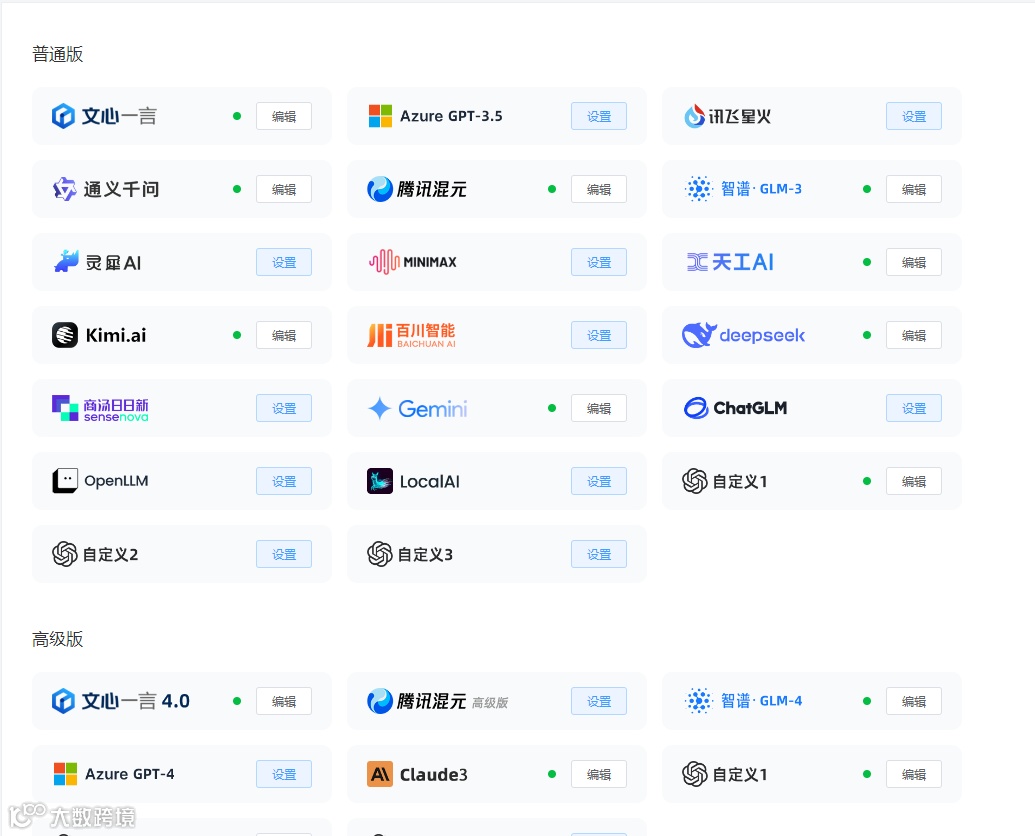The image size is (1035, 836).
Task: Click the 文心一言 logo icon
Action: tap(63, 116)
